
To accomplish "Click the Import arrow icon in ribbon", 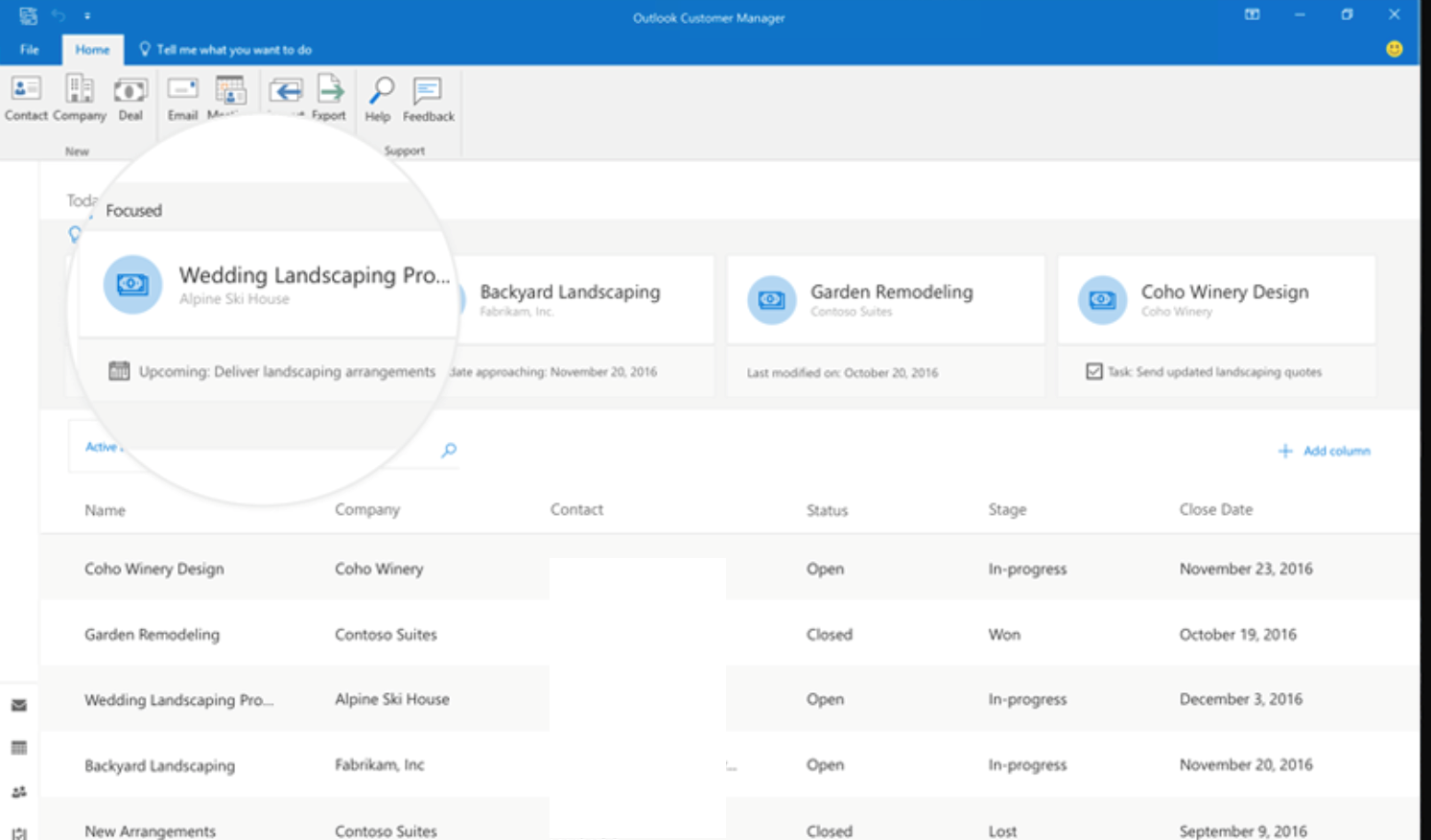I will [286, 92].
